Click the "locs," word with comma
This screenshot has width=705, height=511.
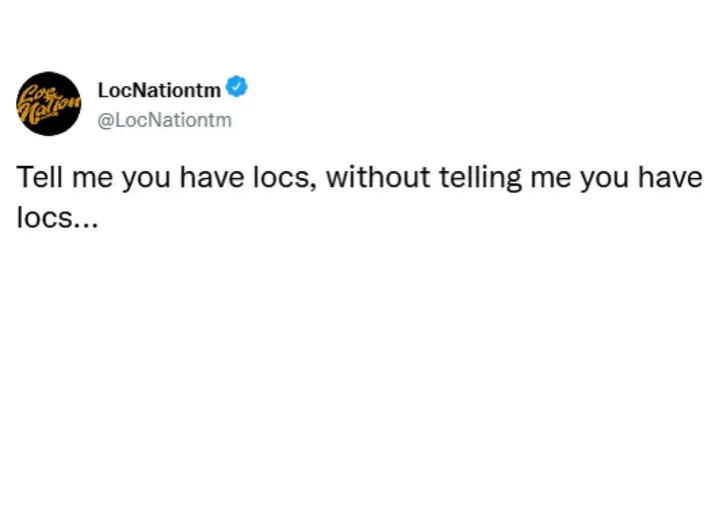(x=285, y=178)
